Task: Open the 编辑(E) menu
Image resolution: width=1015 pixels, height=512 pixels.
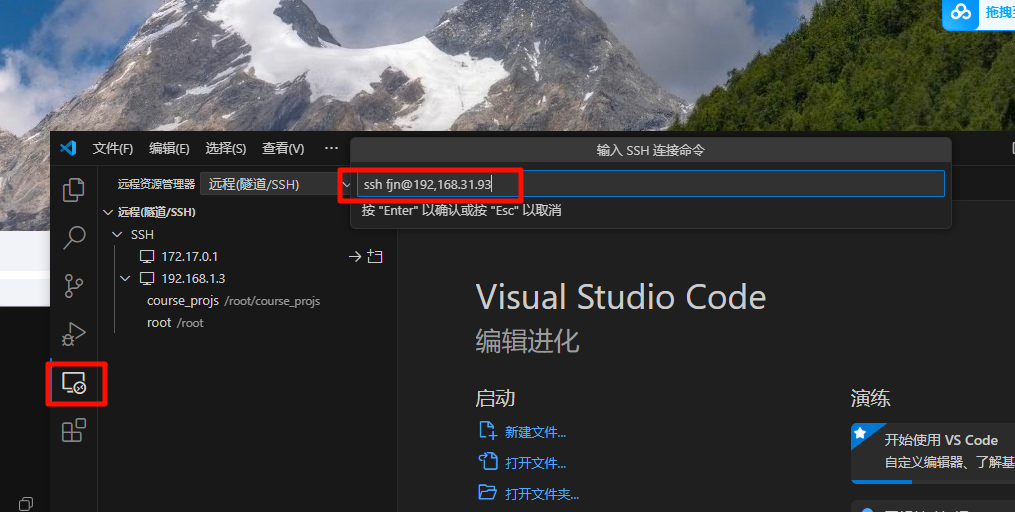Action: pyautogui.click(x=169, y=149)
